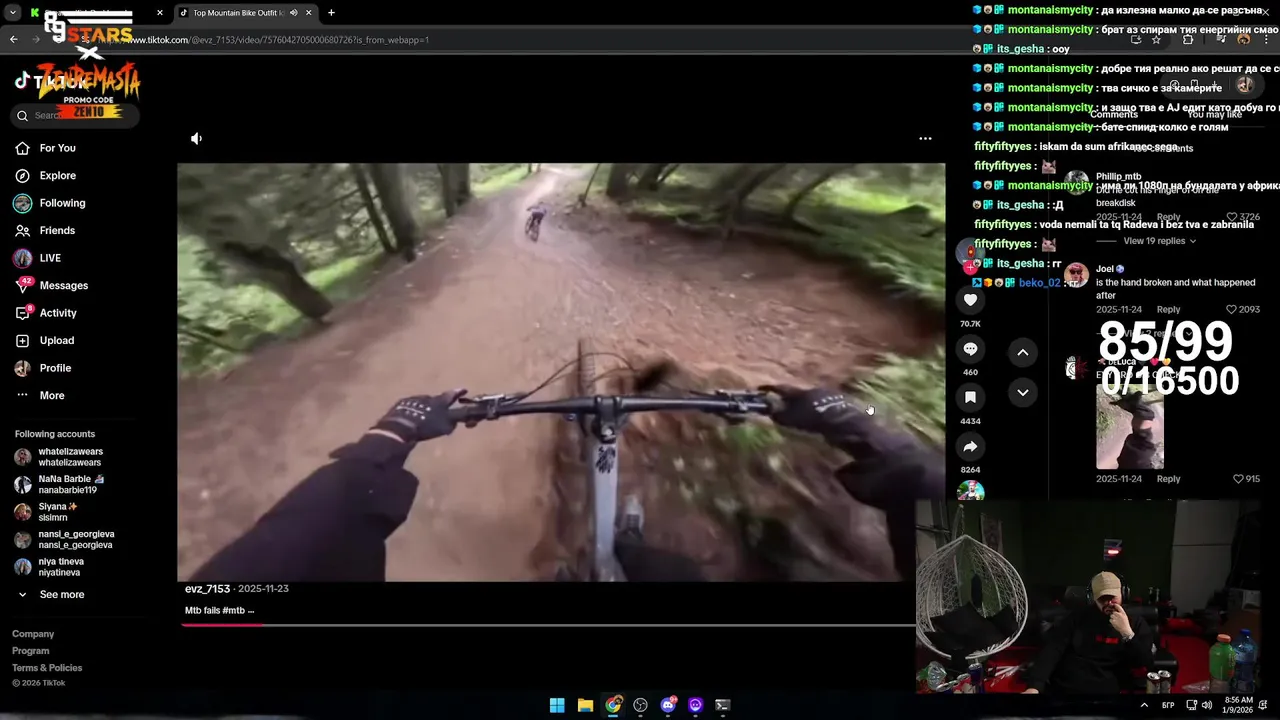The image size is (1280, 720).
Task: Go to previous video with up arrow
Action: [x=1022, y=352]
